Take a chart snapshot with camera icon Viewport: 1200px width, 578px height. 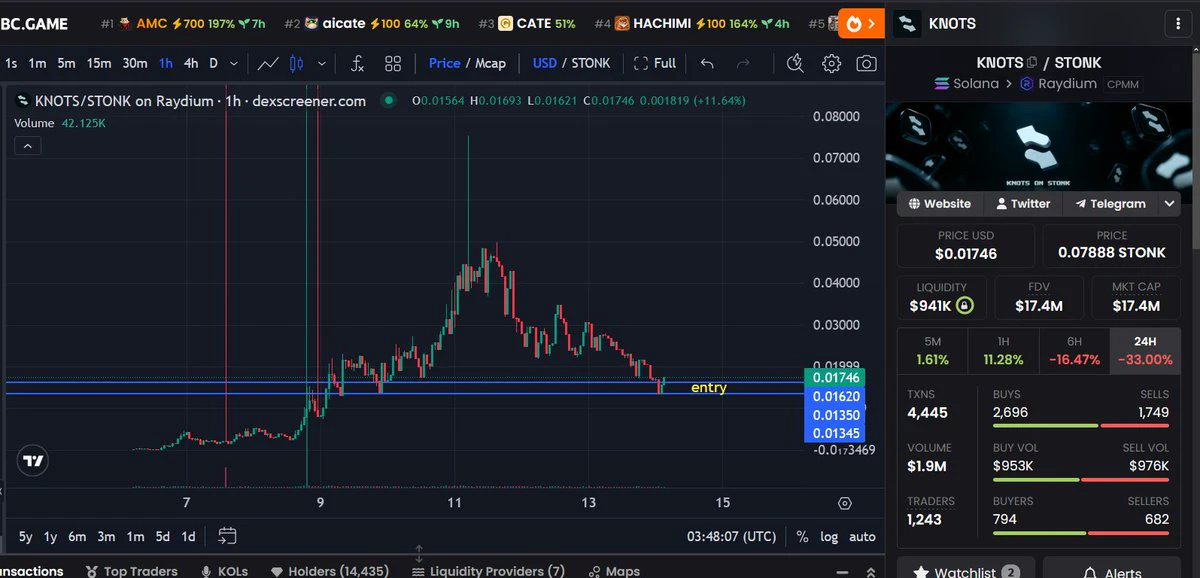point(867,63)
